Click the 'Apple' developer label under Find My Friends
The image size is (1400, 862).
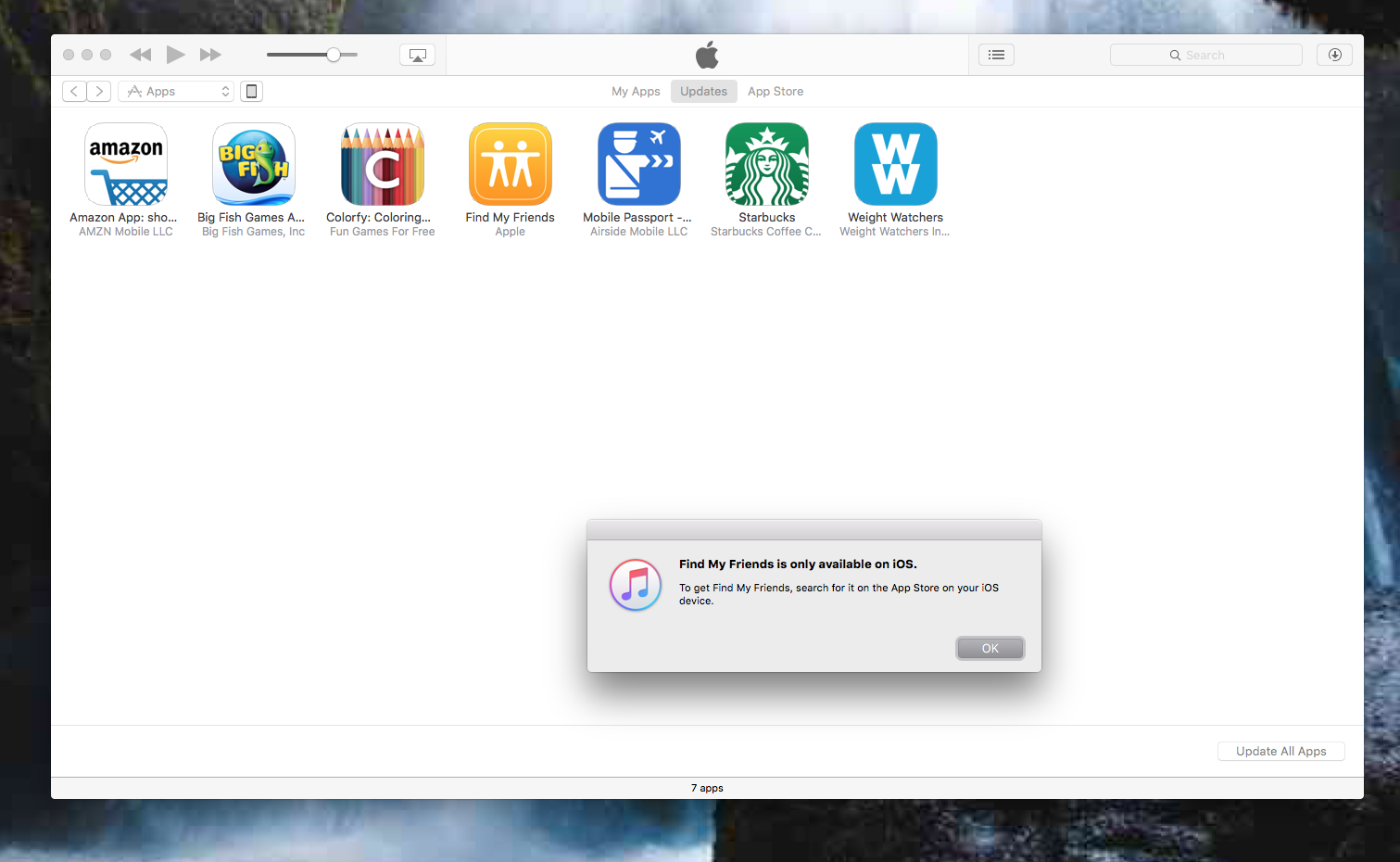coord(511,232)
